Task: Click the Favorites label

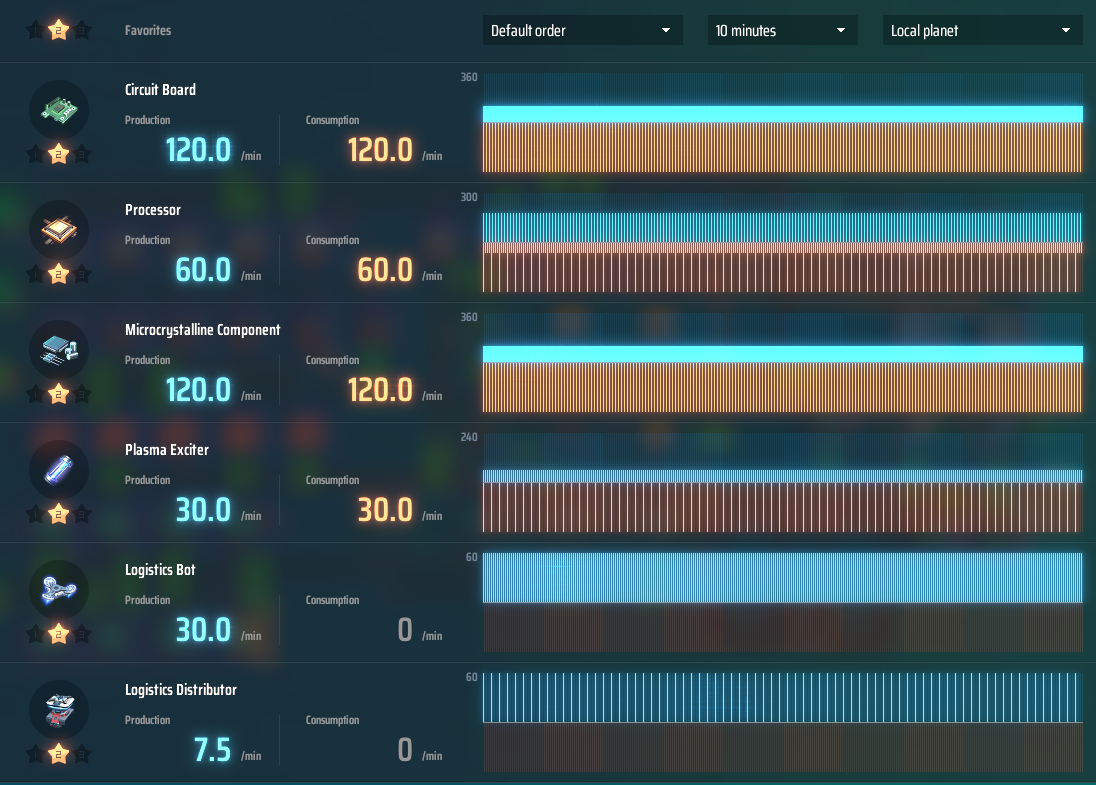Action: (x=148, y=31)
